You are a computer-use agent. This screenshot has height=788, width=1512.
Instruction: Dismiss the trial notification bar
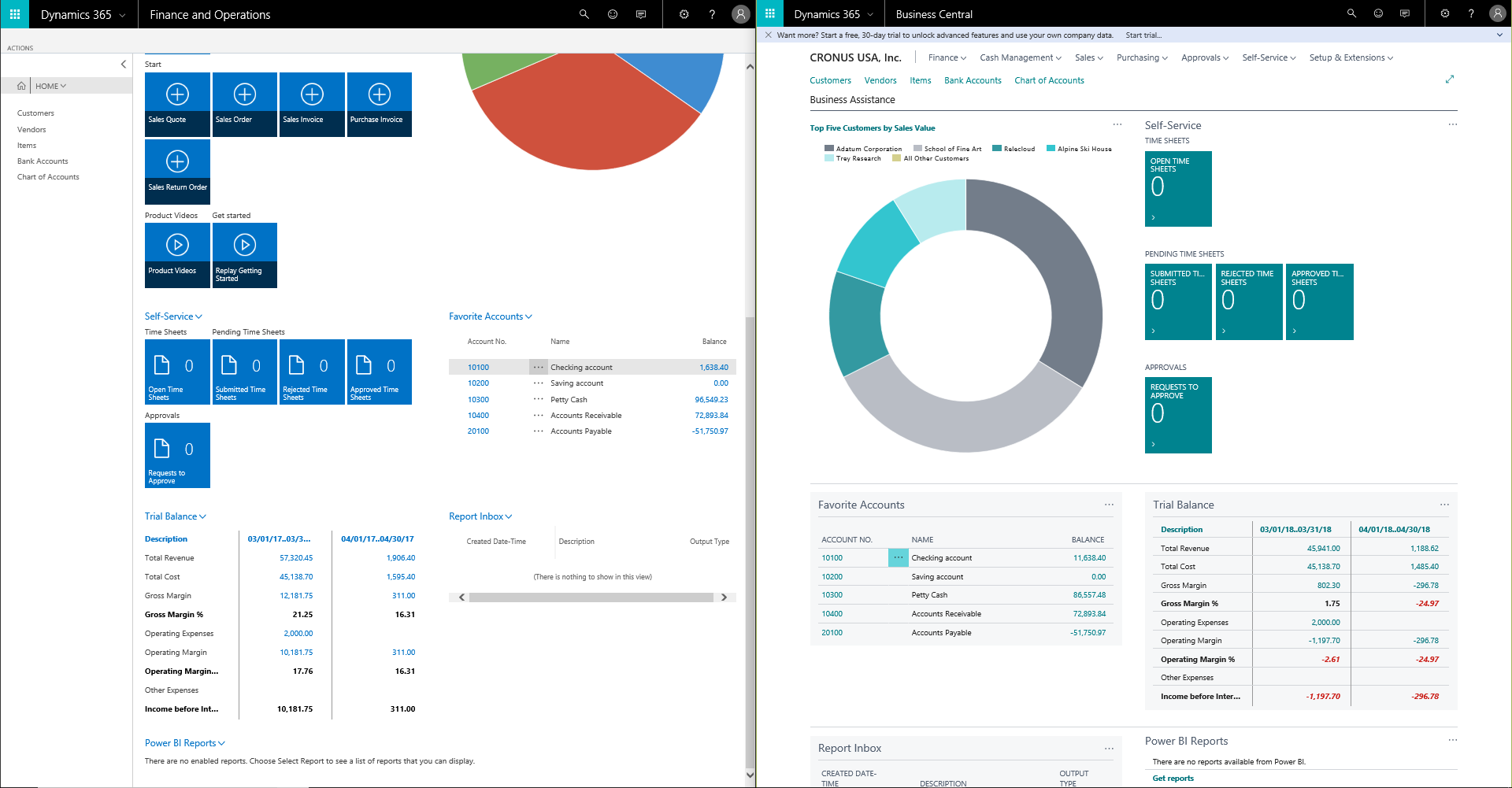769,35
